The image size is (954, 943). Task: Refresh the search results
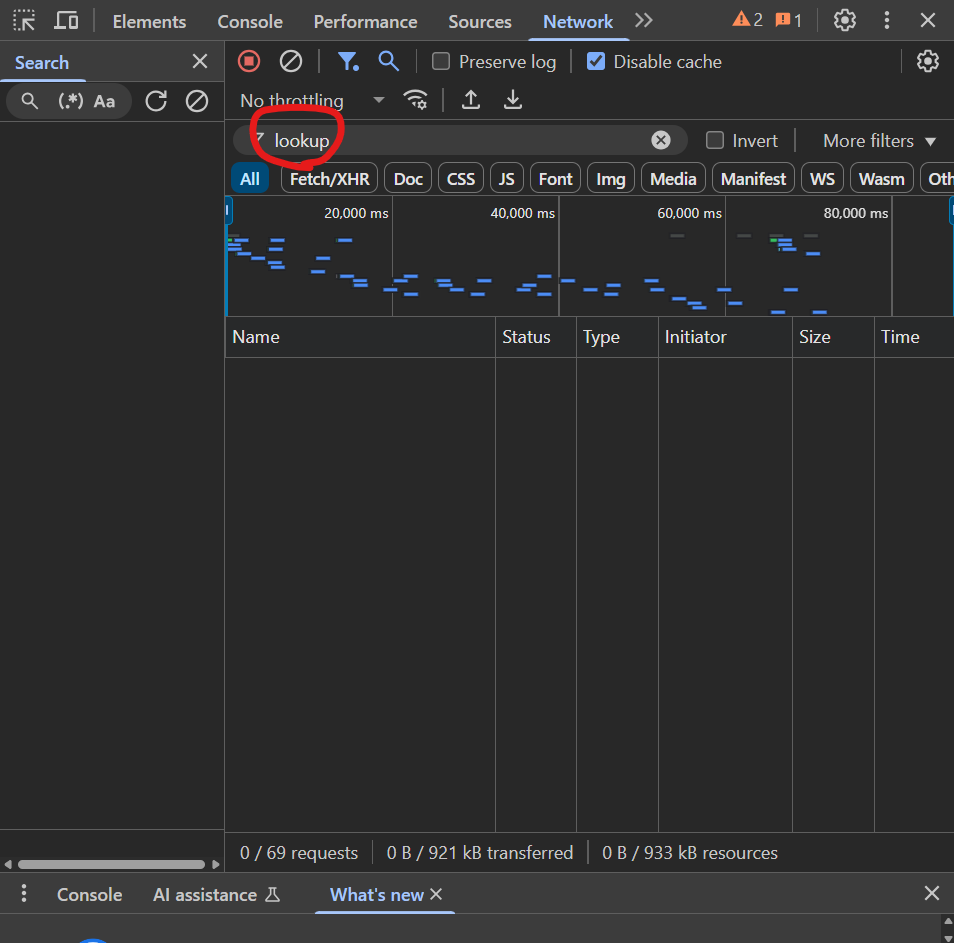pos(156,101)
